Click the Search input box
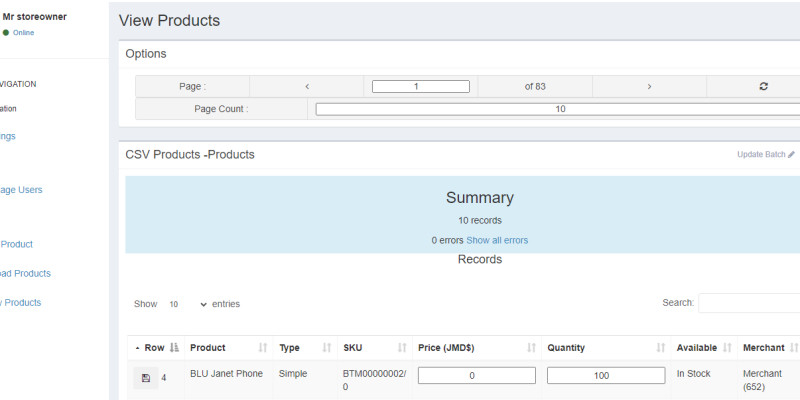 pyautogui.click(x=748, y=303)
